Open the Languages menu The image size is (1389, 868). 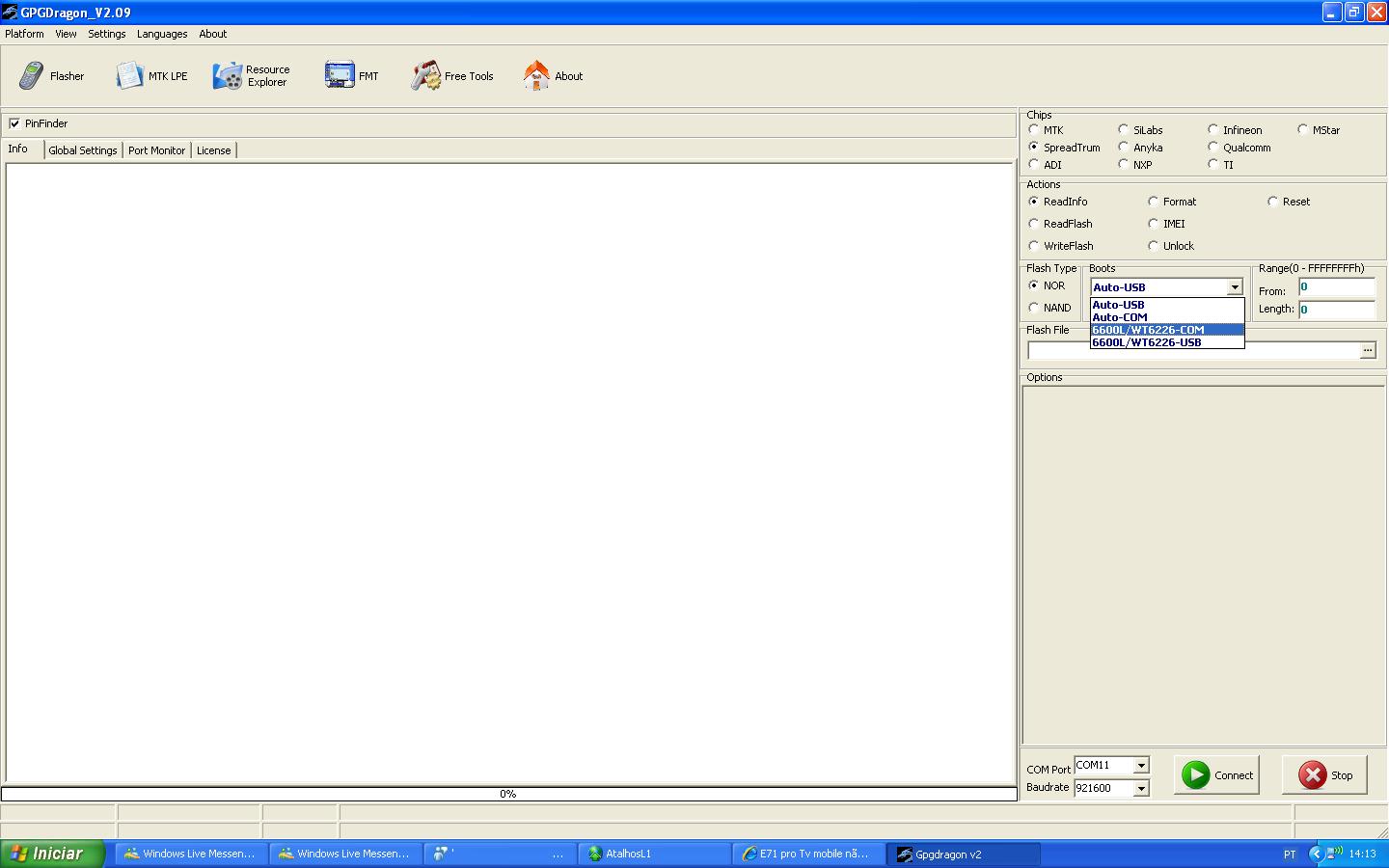point(162,34)
